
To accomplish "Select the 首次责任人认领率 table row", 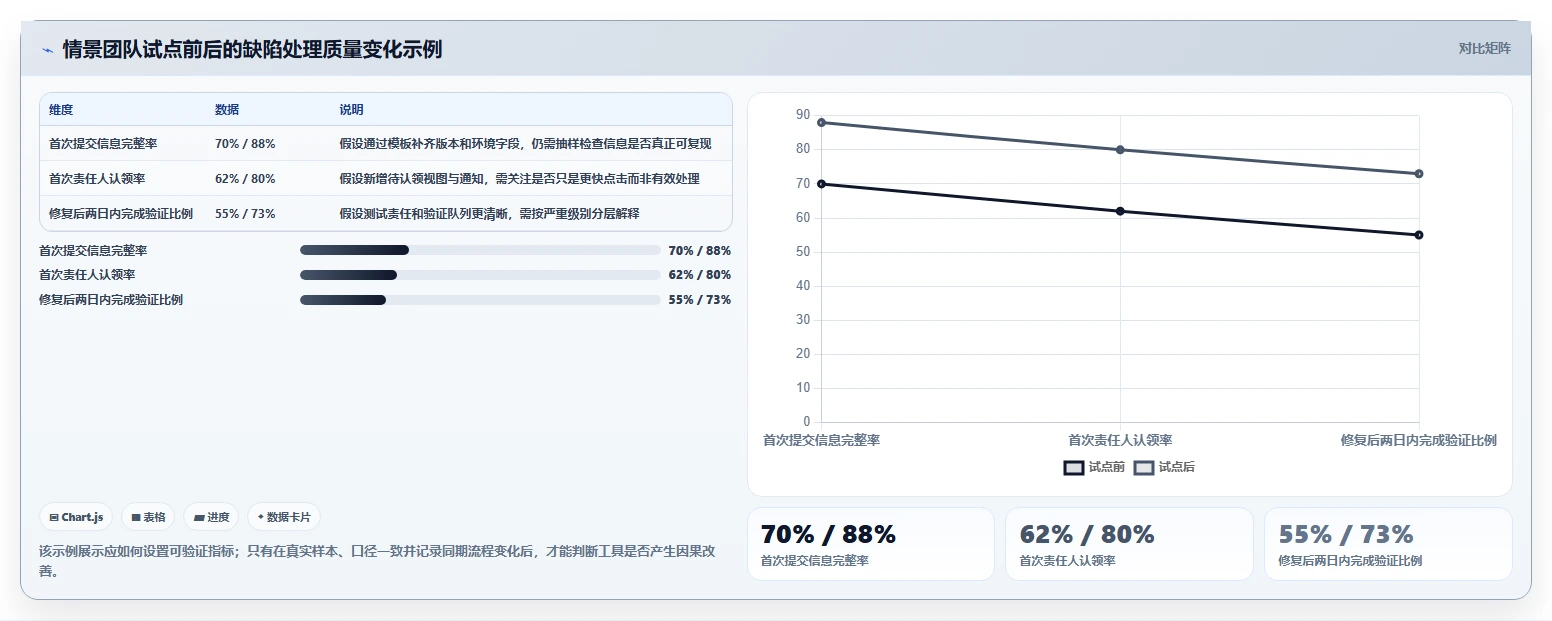I will [x=386, y=178].
